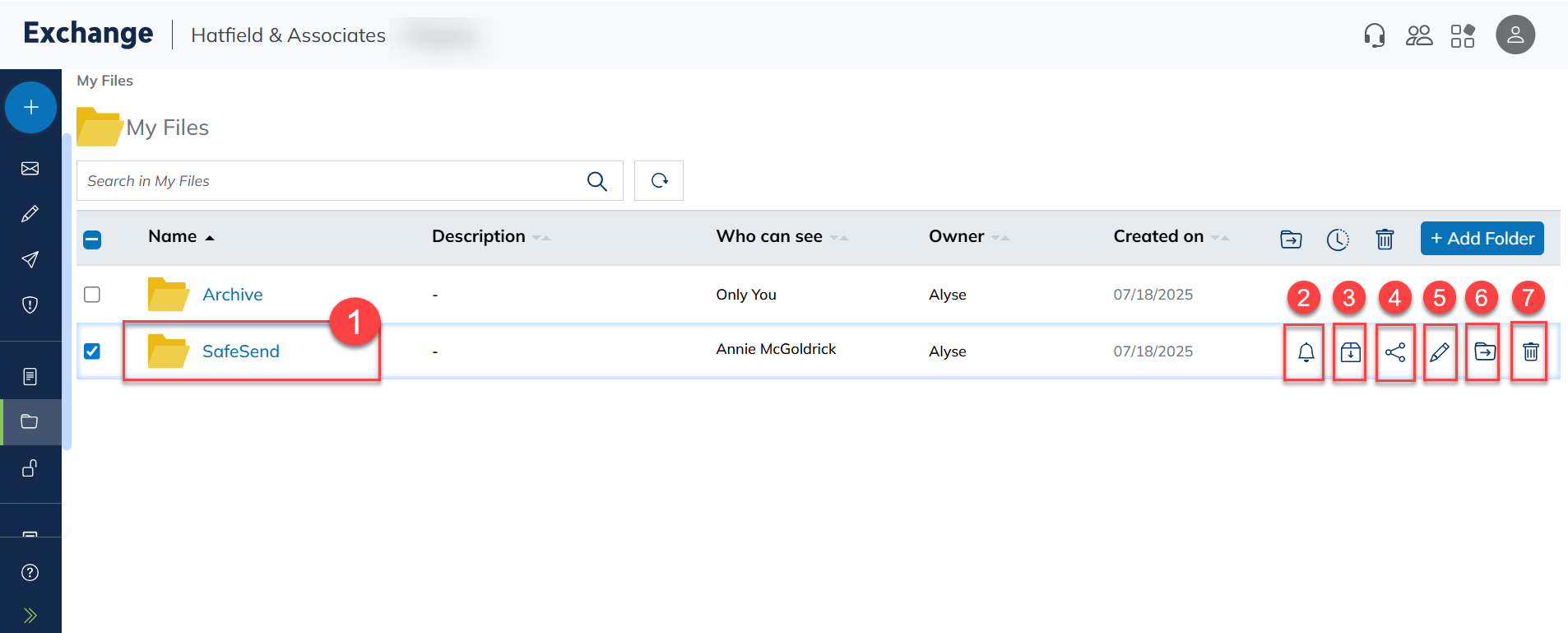Click the My Files breadcrumb

[x=104, y=81]
